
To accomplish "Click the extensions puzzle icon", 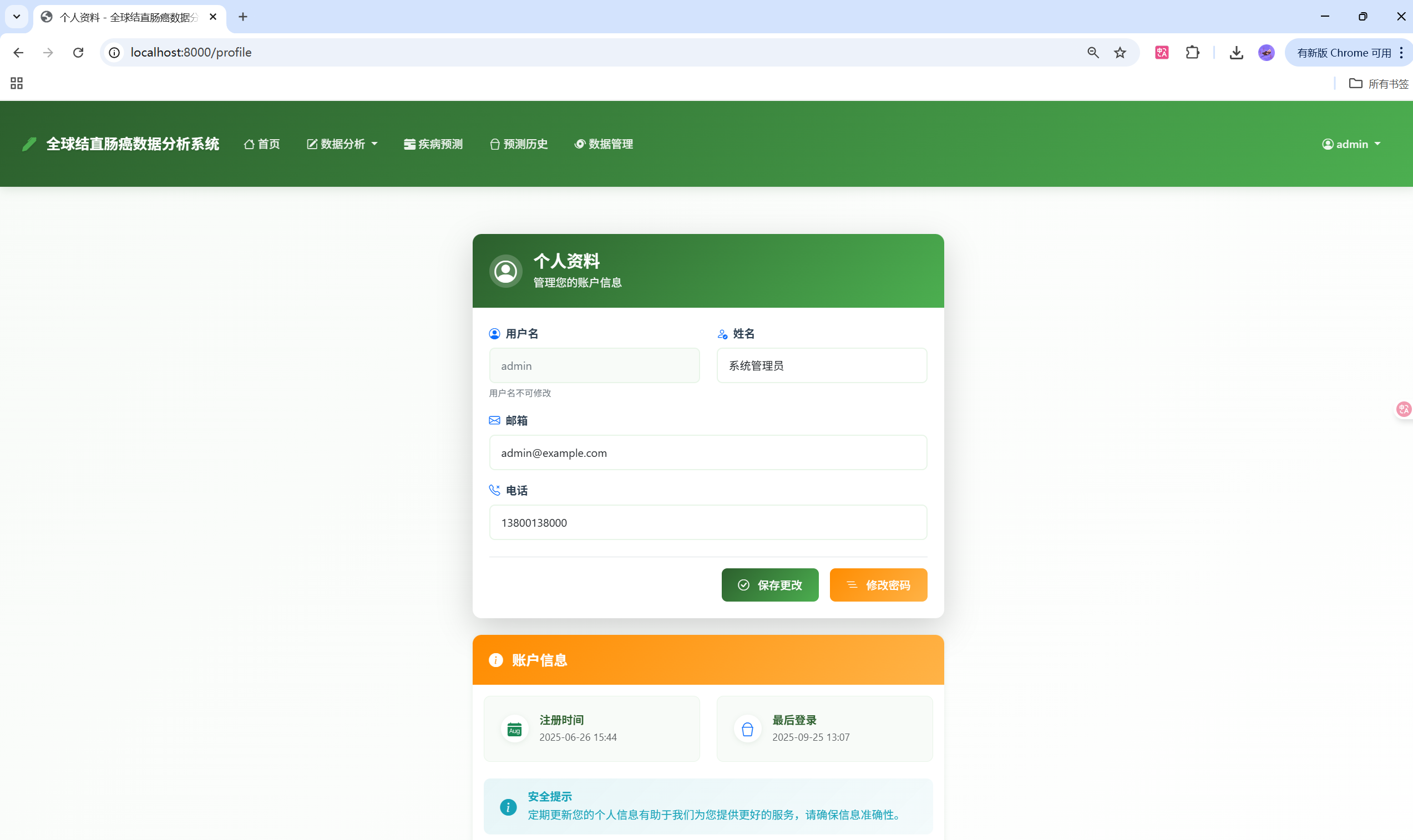I will coord(1192,52).
